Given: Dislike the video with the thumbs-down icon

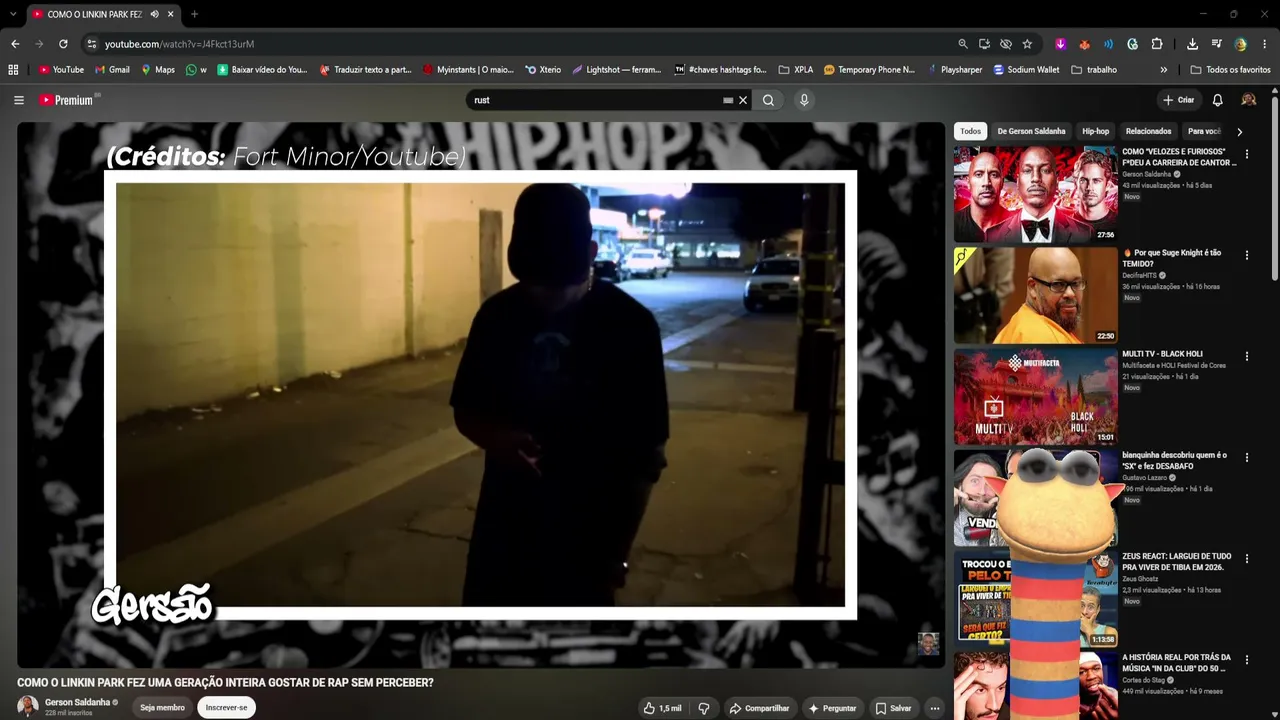Looking at the screenshot, I should (x=704, y=708).
